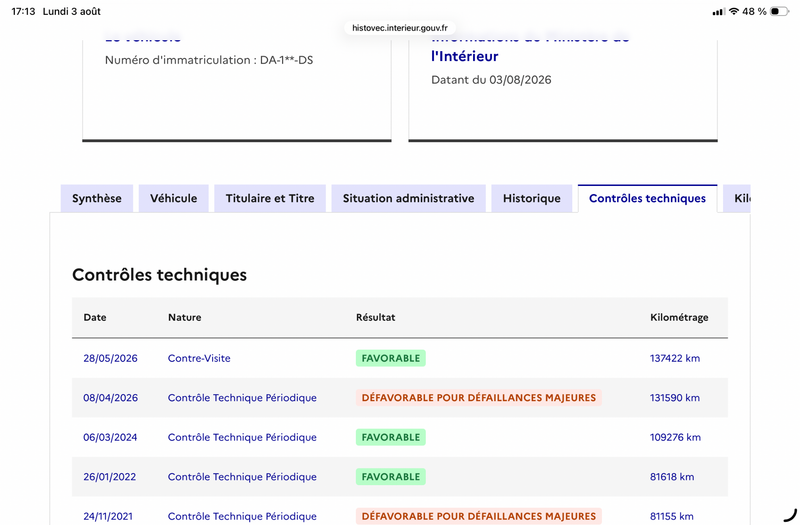Click the 109276 km mileage value
Image resolution: width=800 pixels, height=525 pixels.
pyautogui.click(x=675, y=437)
